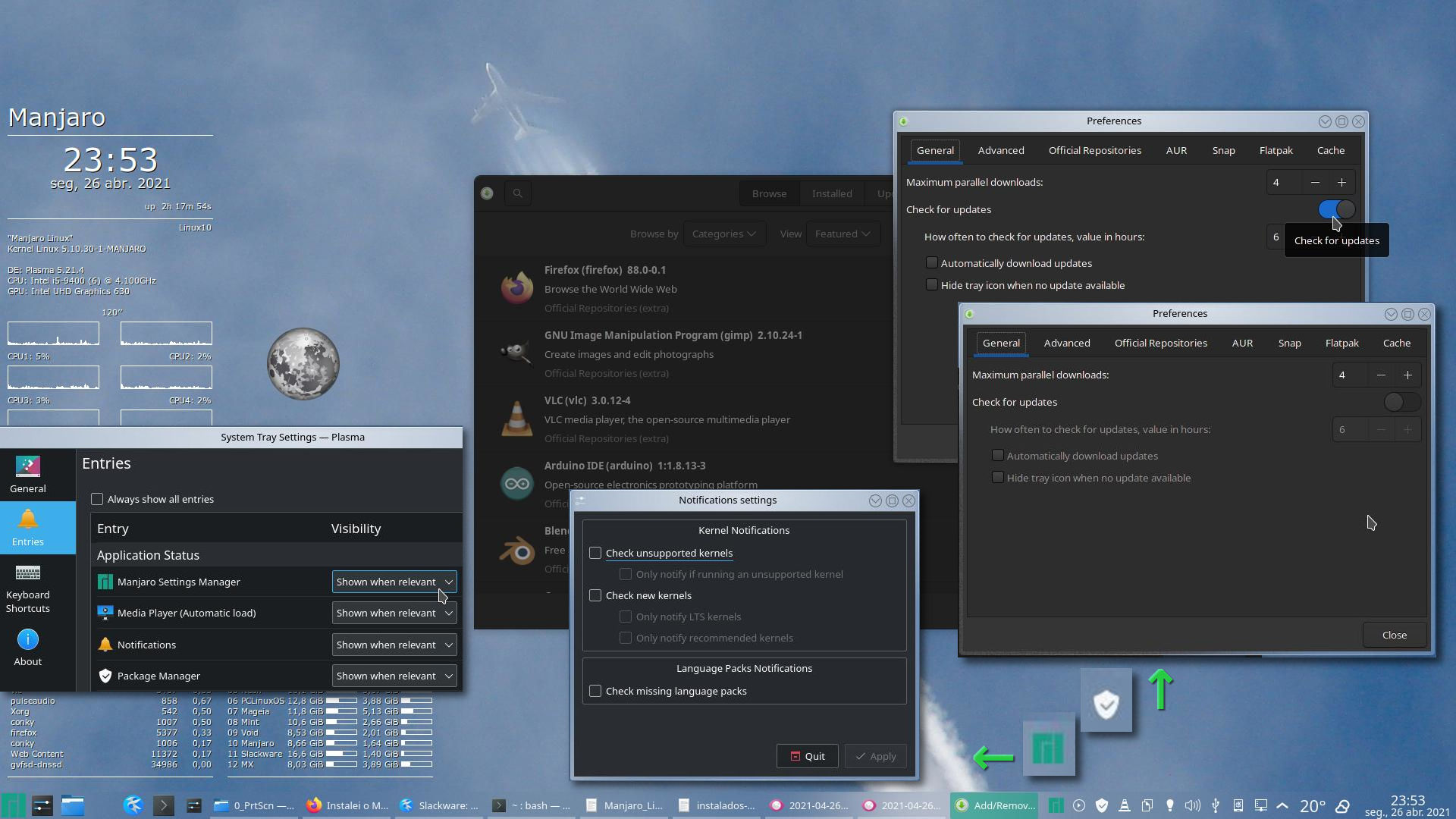The image size is (1456, 819).
Task: Click the USB removable devices tray icon
Action: coord(1216,805)
